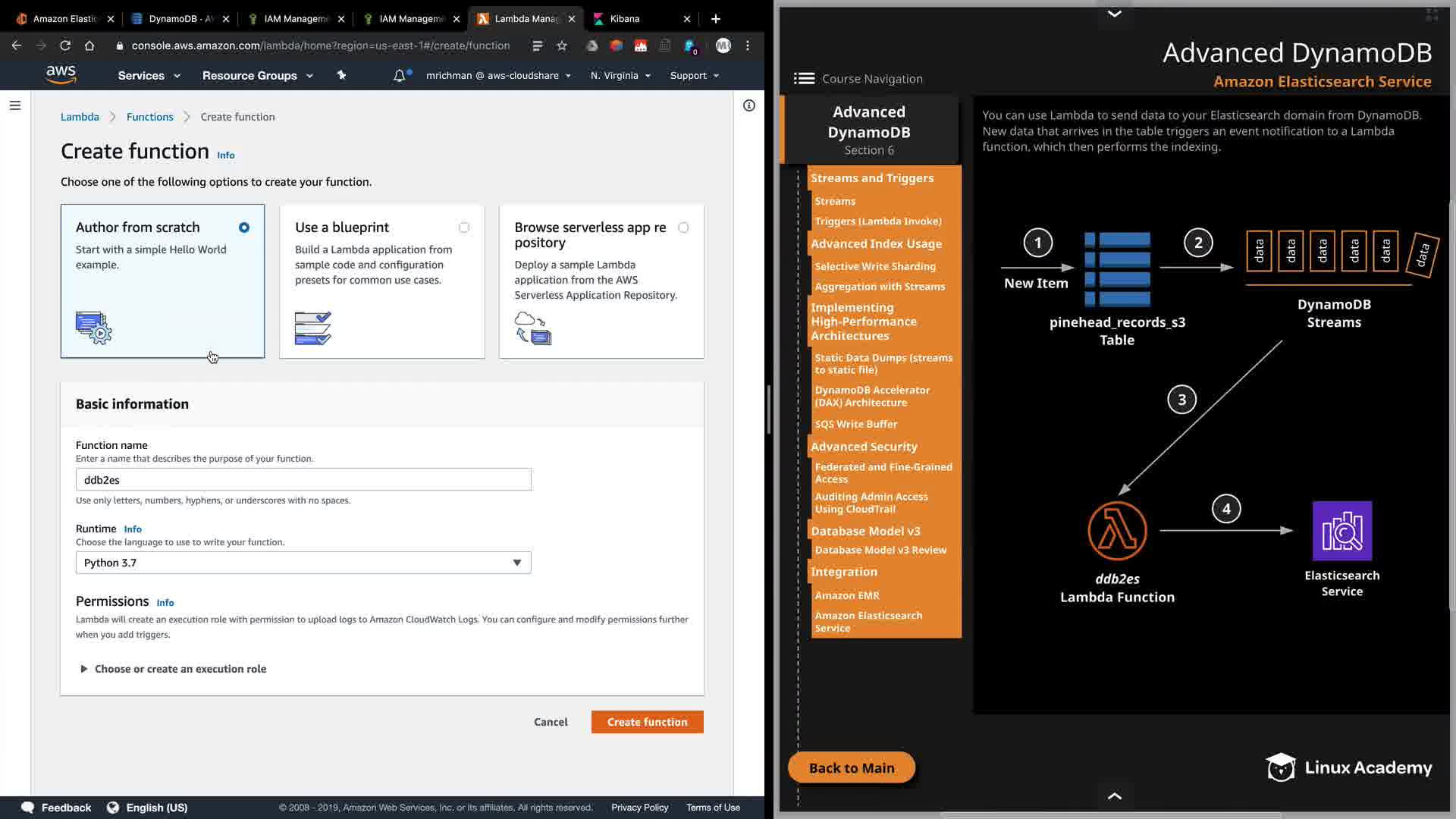Click the AWS logo home icon
Screen dimensions: 1456x819
click(61, 74)
